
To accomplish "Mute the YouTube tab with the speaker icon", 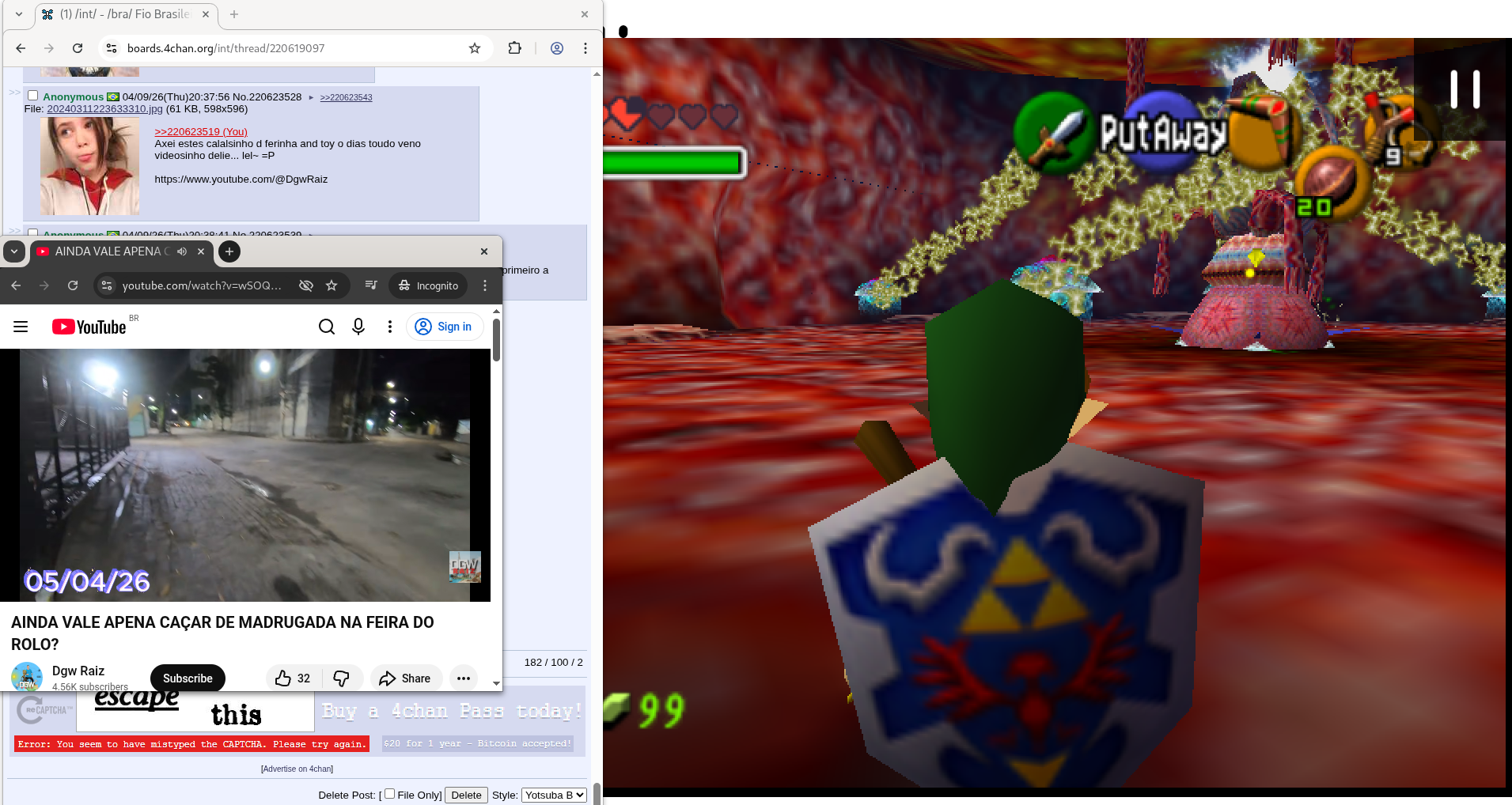I will point(182,251).
